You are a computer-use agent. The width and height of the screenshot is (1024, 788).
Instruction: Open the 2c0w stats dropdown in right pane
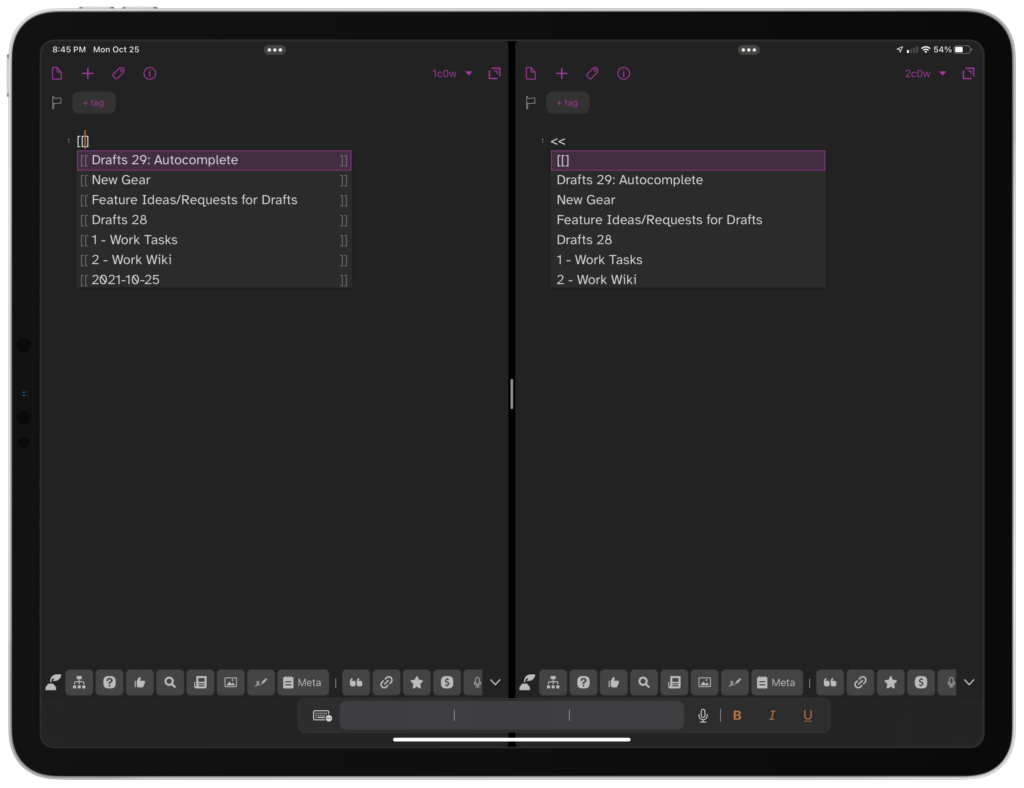[925, 73]
